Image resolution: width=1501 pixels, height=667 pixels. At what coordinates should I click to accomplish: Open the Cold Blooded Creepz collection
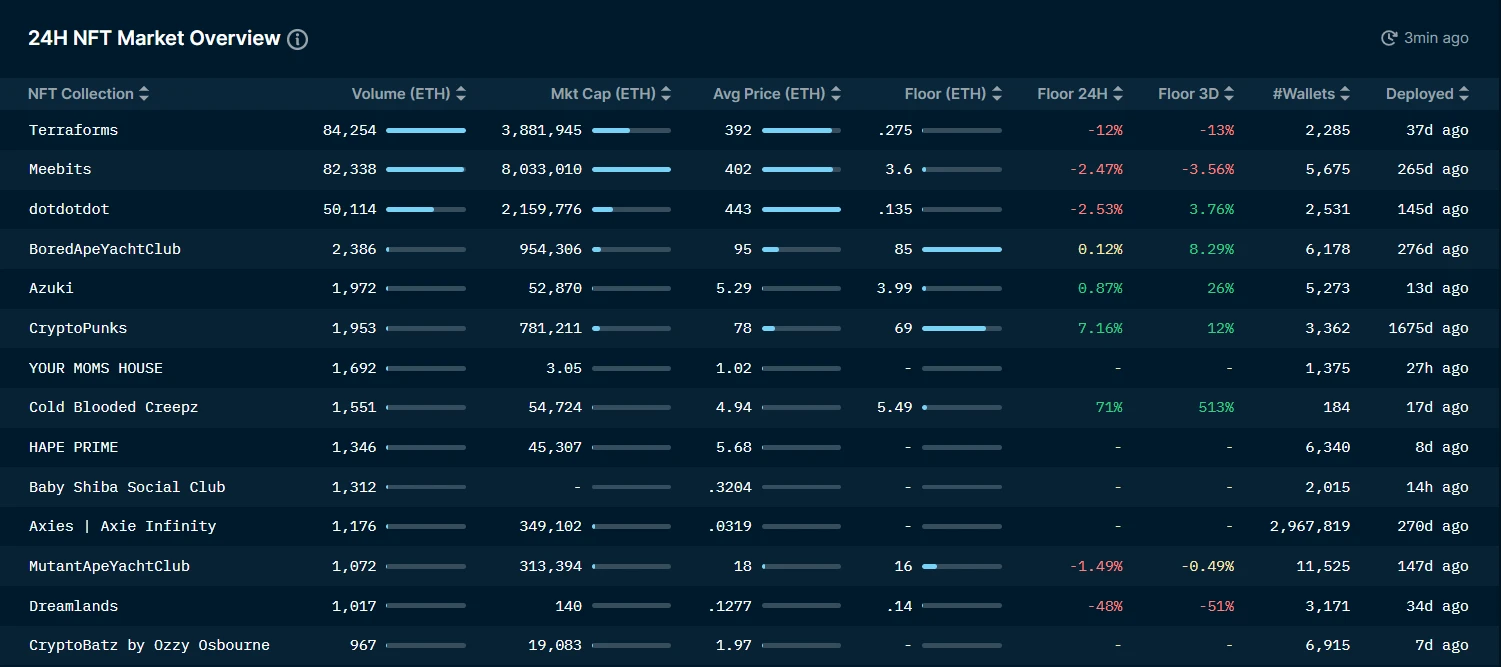pyautogui.click(x=114, y=407)
